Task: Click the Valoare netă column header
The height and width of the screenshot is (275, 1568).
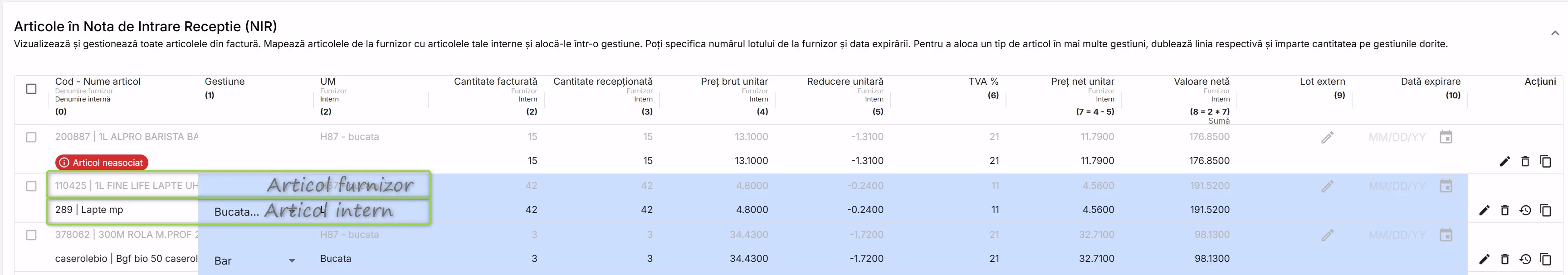Action: [1202, 82]
